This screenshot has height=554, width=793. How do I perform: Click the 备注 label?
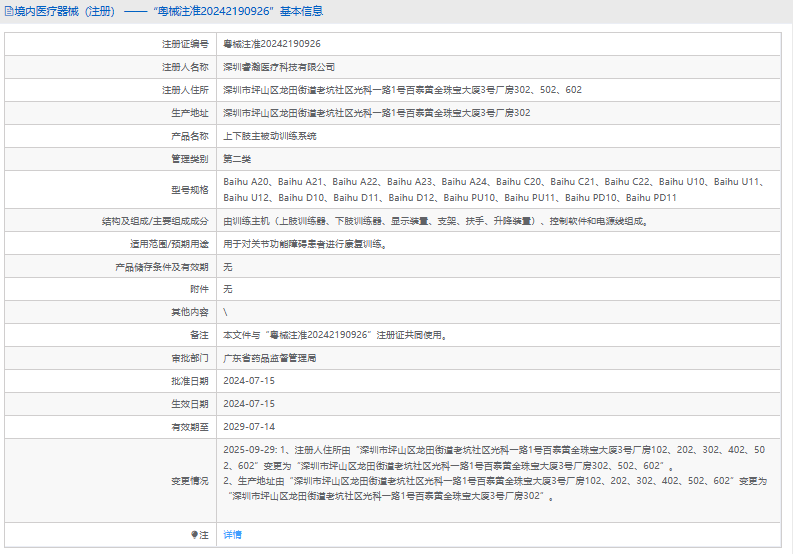199,335
